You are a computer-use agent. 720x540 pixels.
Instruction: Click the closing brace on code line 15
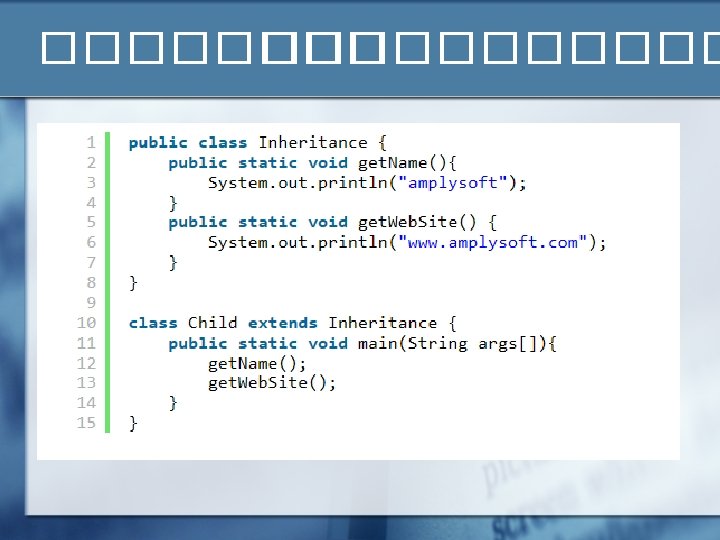coord(133,423)
